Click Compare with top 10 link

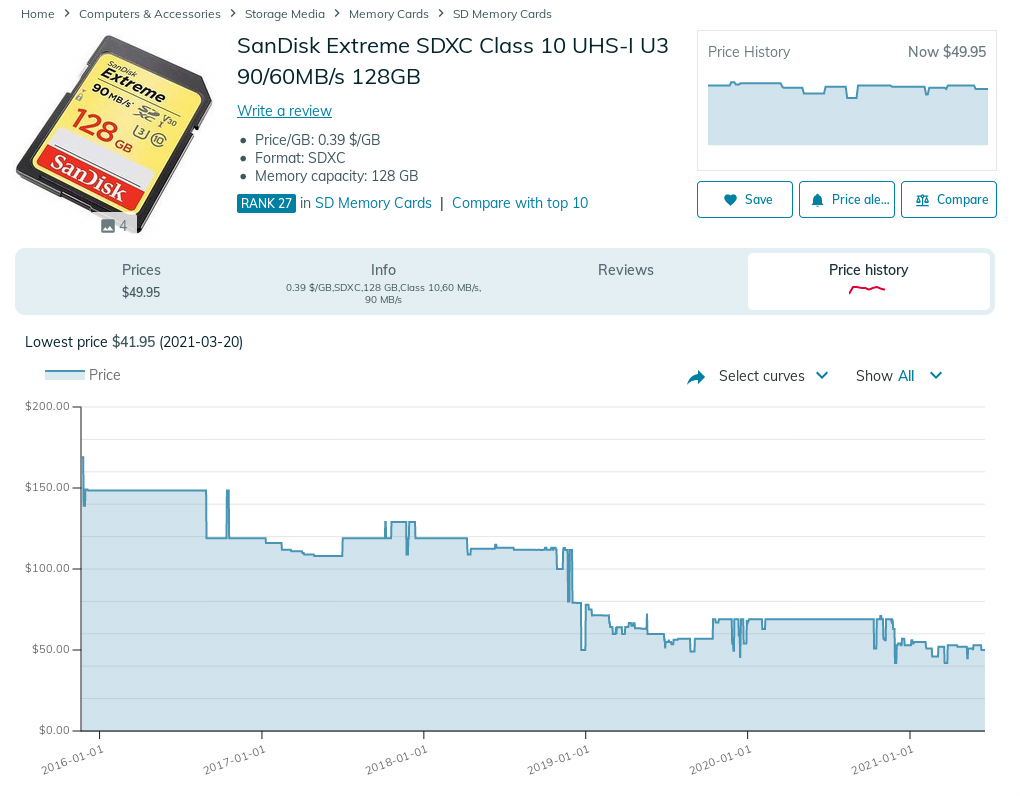point(520,203)
